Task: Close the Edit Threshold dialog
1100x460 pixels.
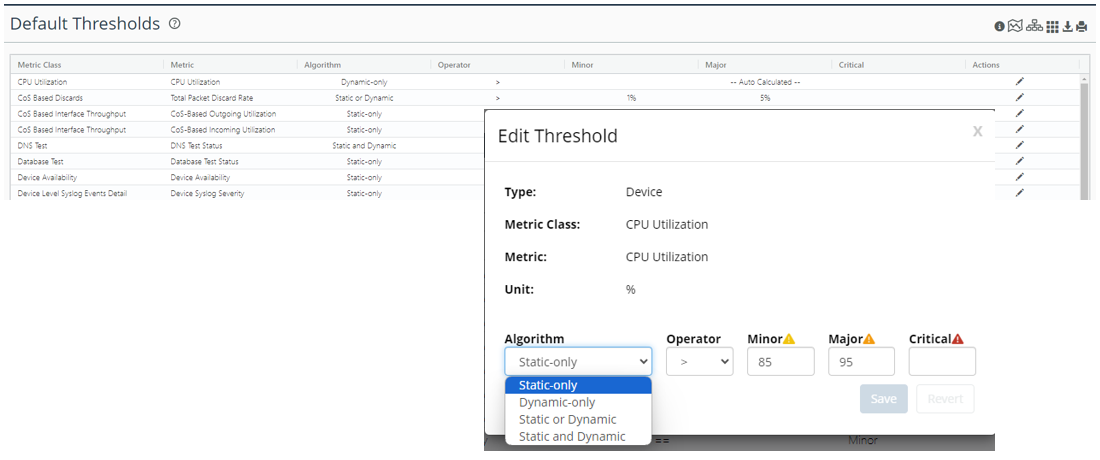Action: click(977, 131)
